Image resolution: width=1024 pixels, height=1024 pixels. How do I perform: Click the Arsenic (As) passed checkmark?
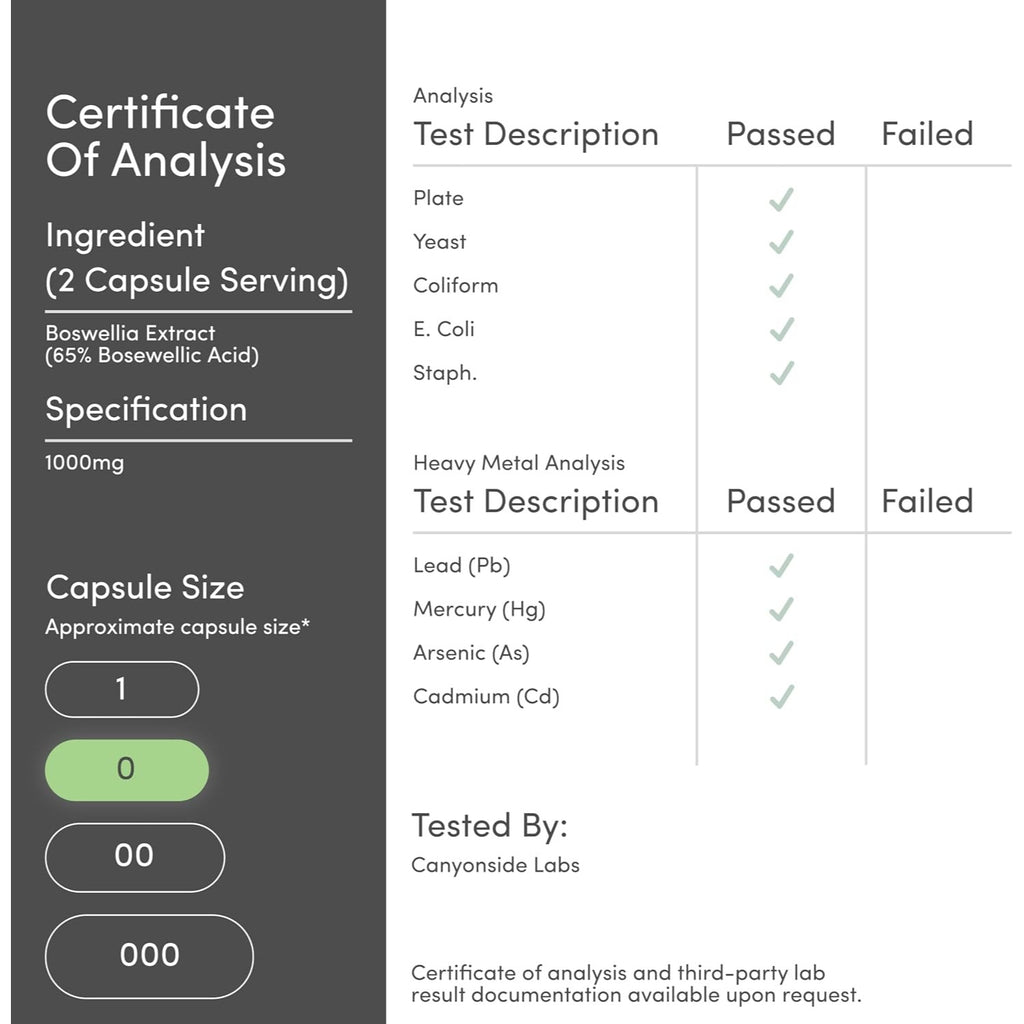click(x=781, y=653)
